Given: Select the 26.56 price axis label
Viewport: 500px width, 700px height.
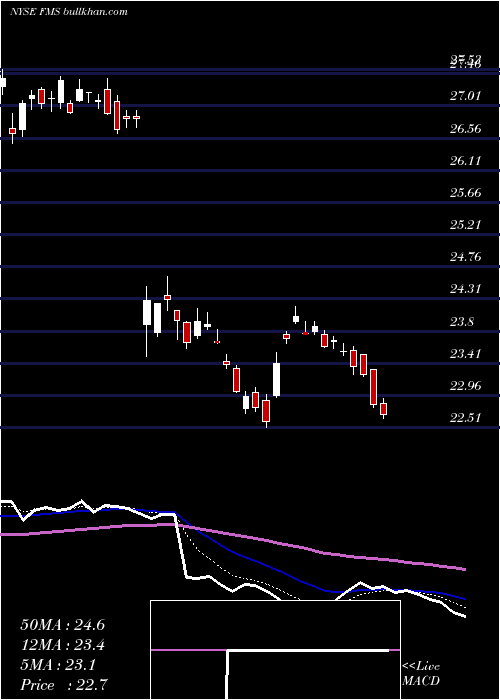Looking at the screenshot, I should point(466,129).
